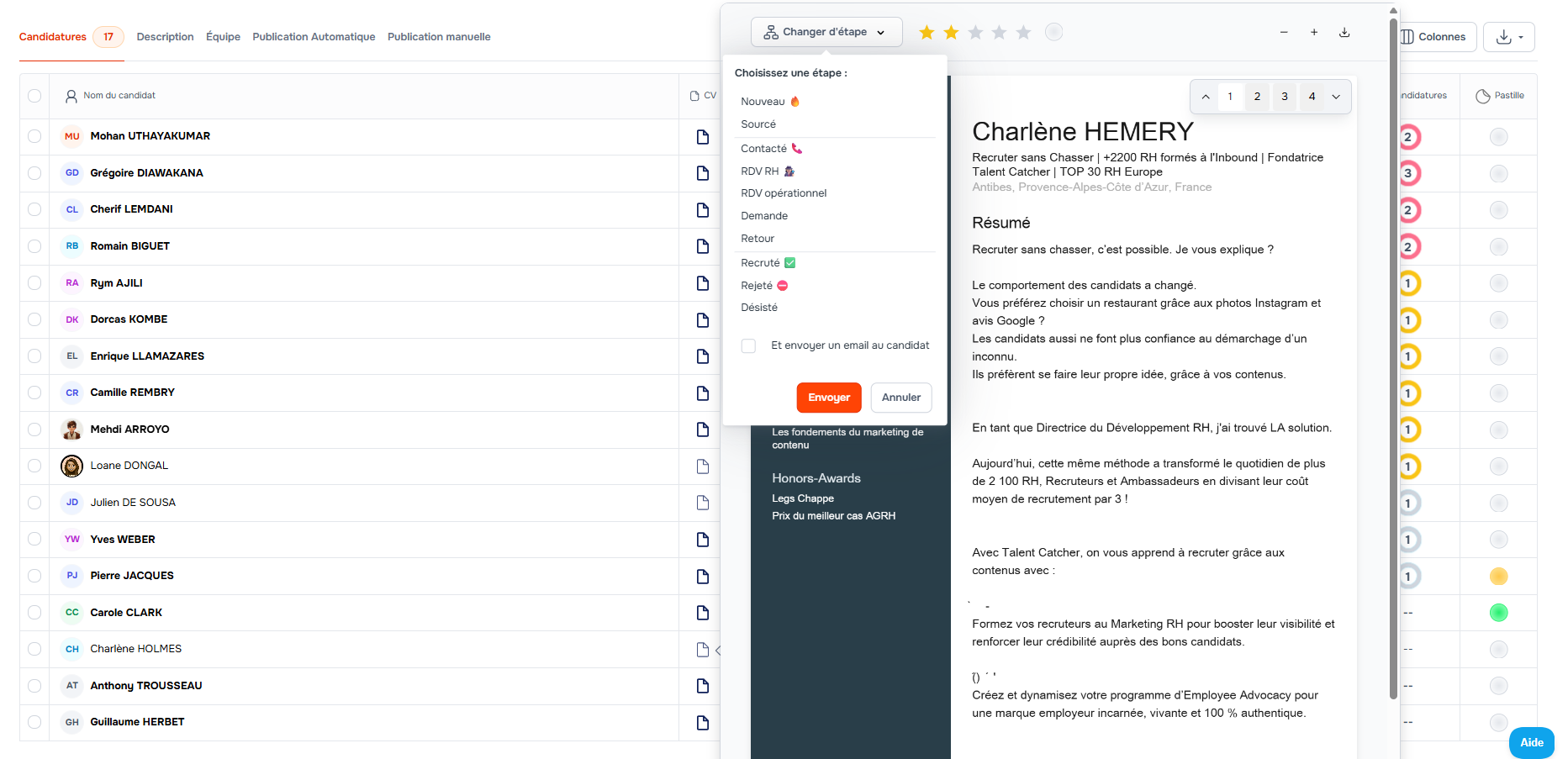Rate candidate with the first star
This screenshot has width=1568, height=759.
point(927,32)
